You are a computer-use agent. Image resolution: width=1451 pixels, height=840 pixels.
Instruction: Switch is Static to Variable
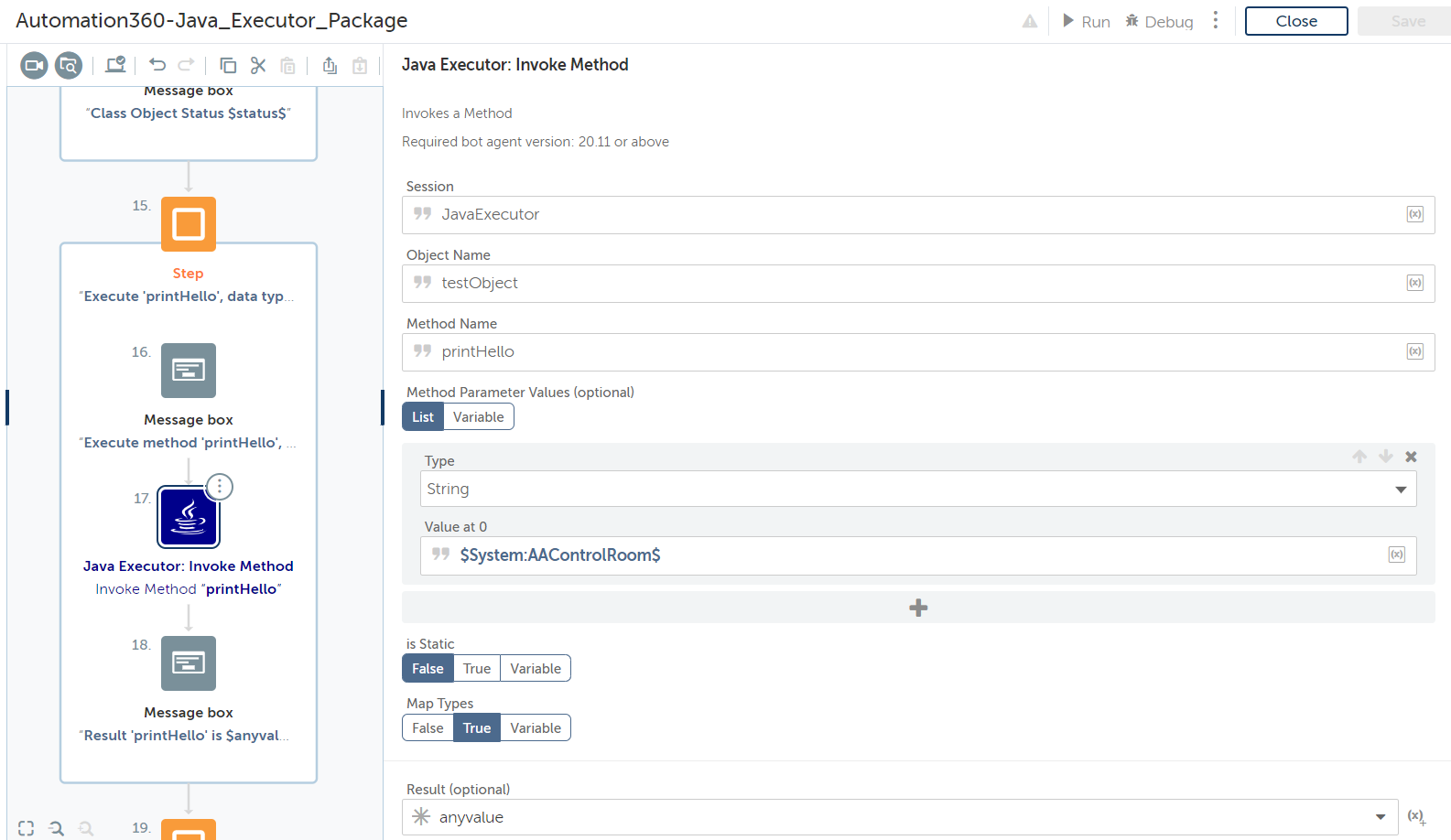(536, 669)
